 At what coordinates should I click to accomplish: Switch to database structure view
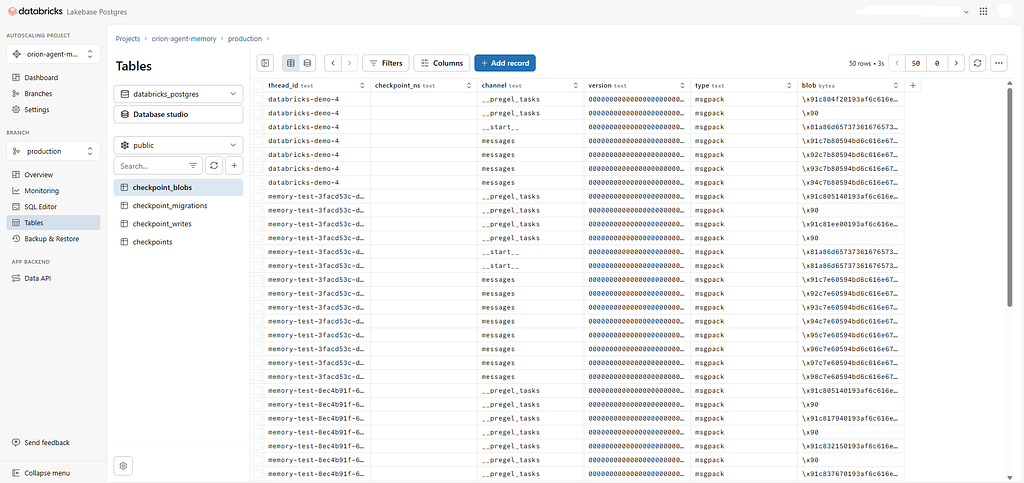tap(308, 63)
